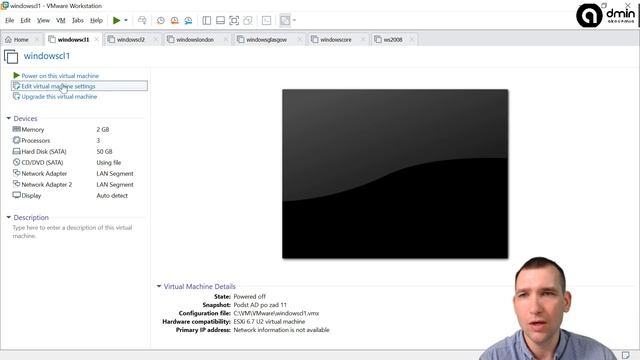Click the Unity mode toolbar icon
Screen dimensions: 640x360
248,20
